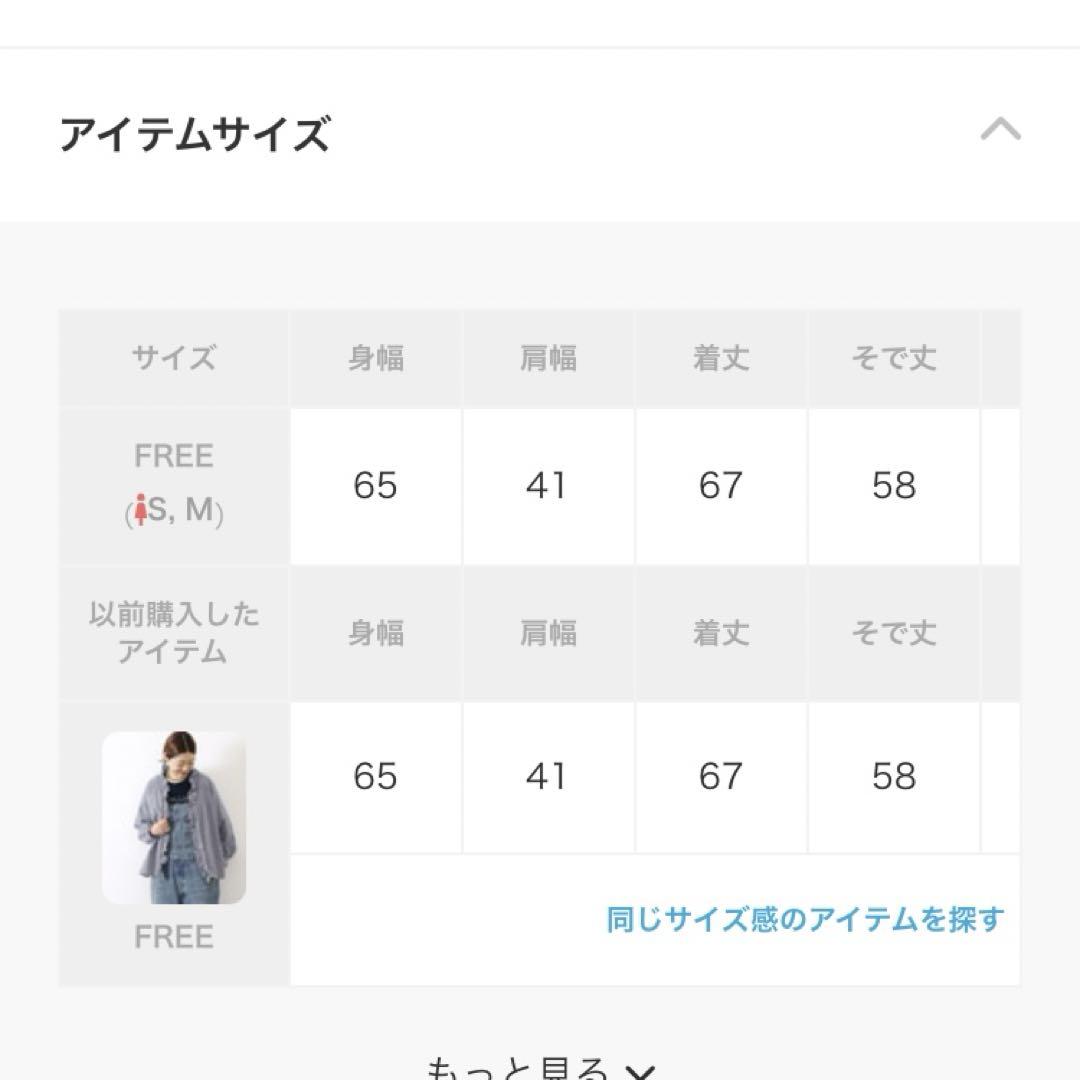Select the 41 value in FREE row

point(548,486)
